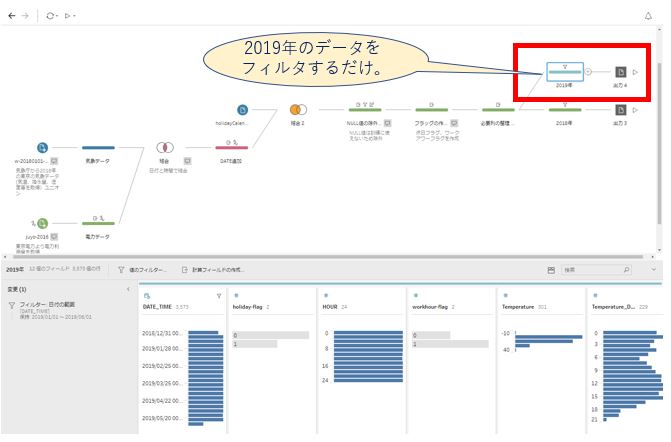Click the filter icon on DATE_TIME column

pyautogui.click(x=219, y=296)
